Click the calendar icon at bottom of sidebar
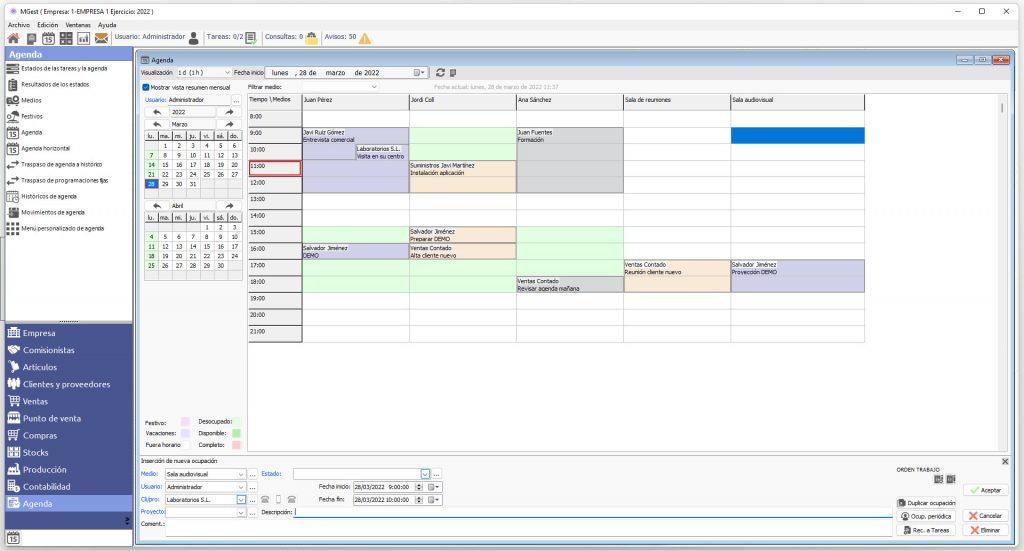Image resolution: width=1024 pixels, height=551 pixels. coord(13,539)
